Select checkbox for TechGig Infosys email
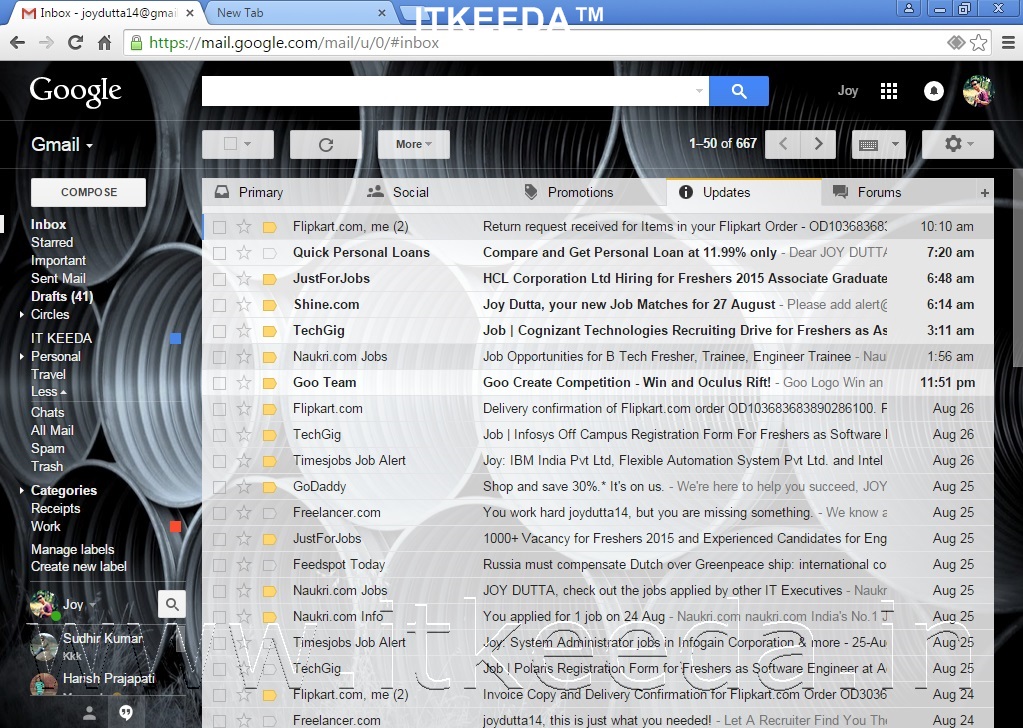1023x728 pixels. (x=219, y=435)
